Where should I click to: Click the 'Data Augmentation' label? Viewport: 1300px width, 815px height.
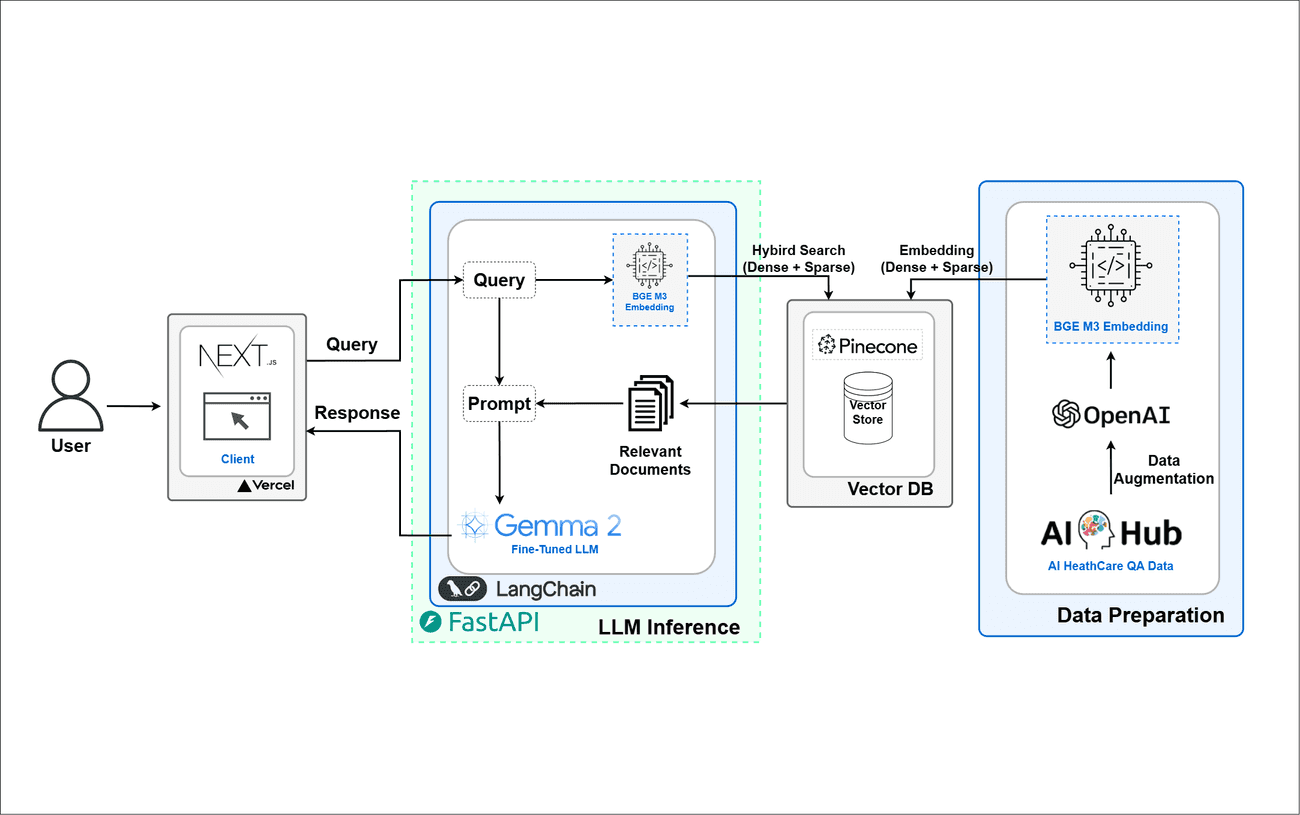click(1163, 470)
